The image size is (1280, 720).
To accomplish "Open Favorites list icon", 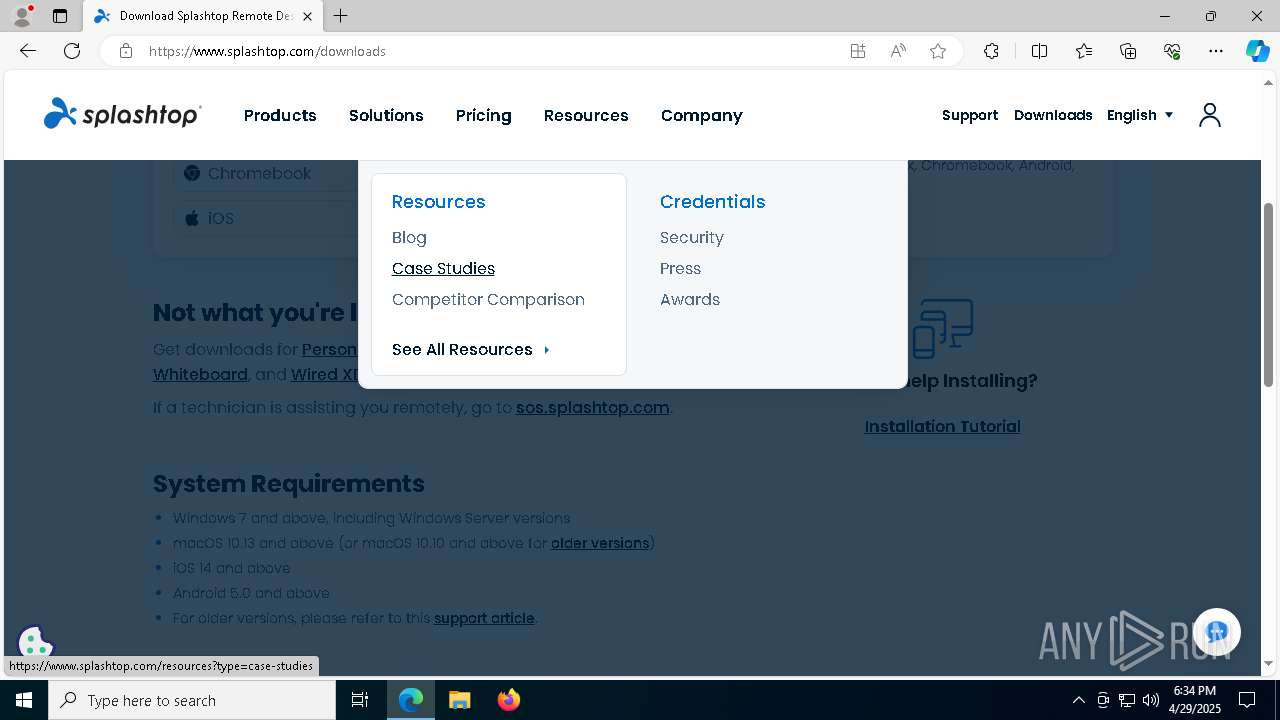I will coord(1084,51).
